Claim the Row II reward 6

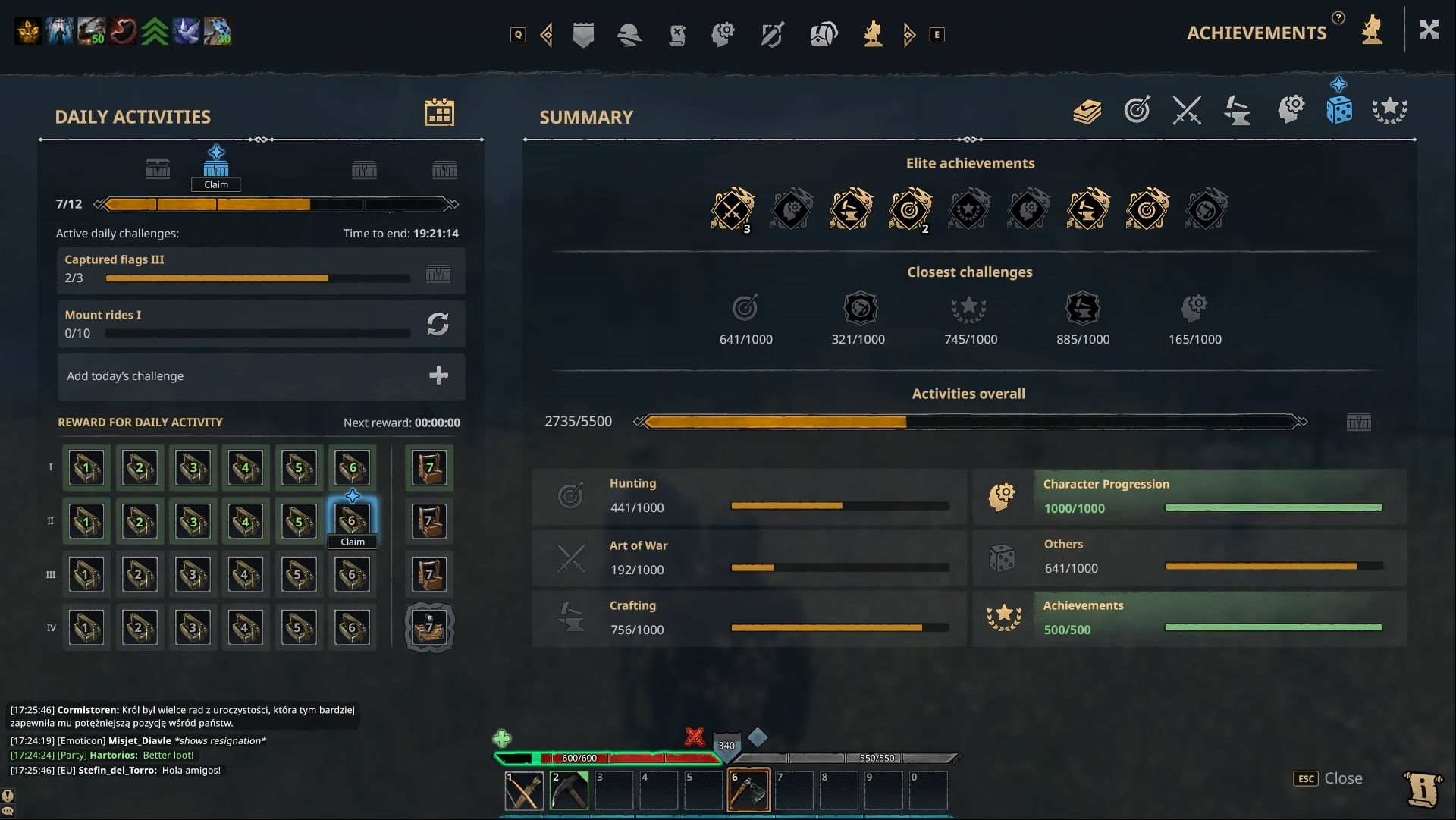[x=353, y=520]
